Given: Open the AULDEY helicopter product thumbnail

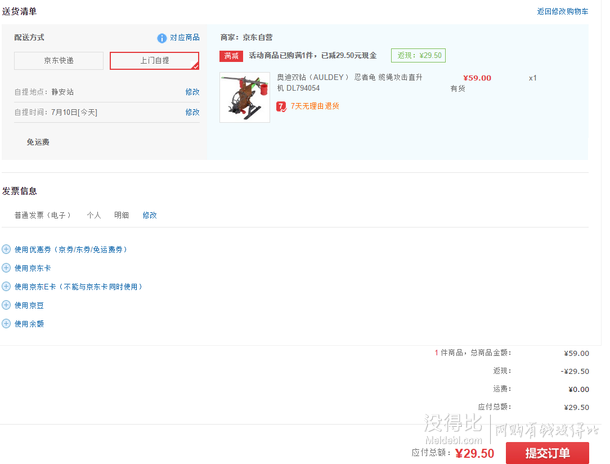Looking at the screenshot, I should tap(245, 97).
